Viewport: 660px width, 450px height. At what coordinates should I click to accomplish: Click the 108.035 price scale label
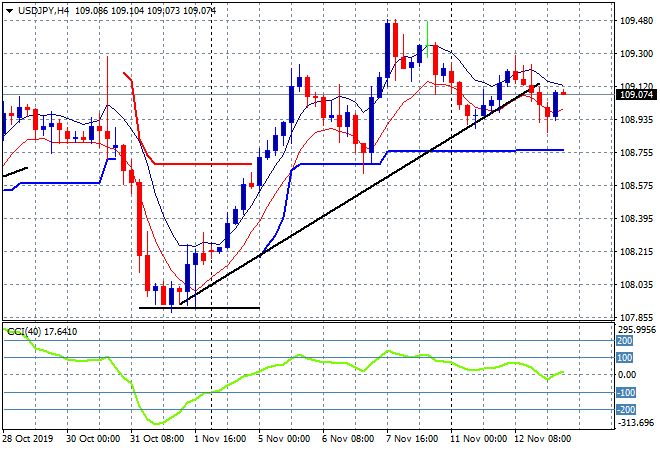pyautogui.click(x=636, y=285)
